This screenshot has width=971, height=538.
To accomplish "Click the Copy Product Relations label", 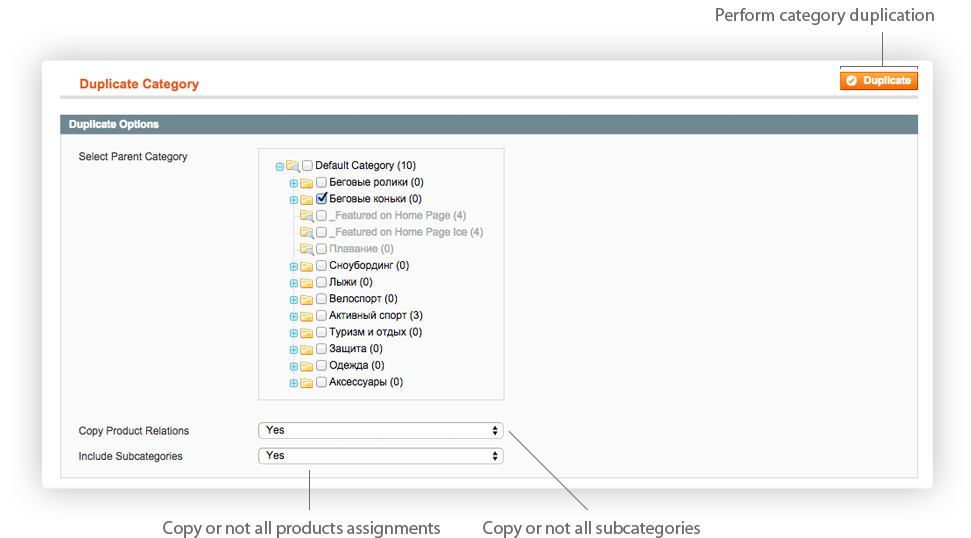I will [x=134, y=431].
